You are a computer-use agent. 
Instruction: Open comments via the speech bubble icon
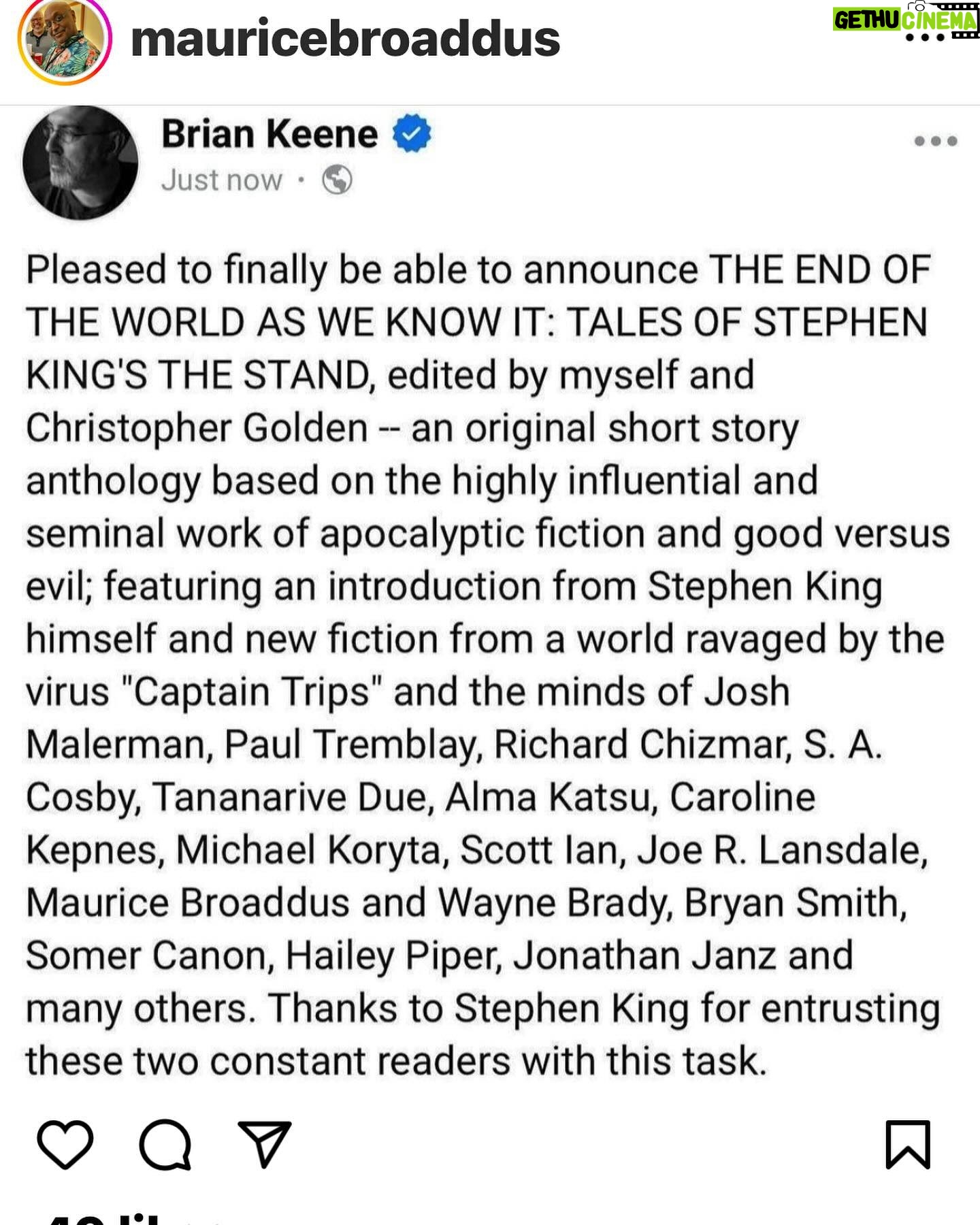pos(165,1144)
